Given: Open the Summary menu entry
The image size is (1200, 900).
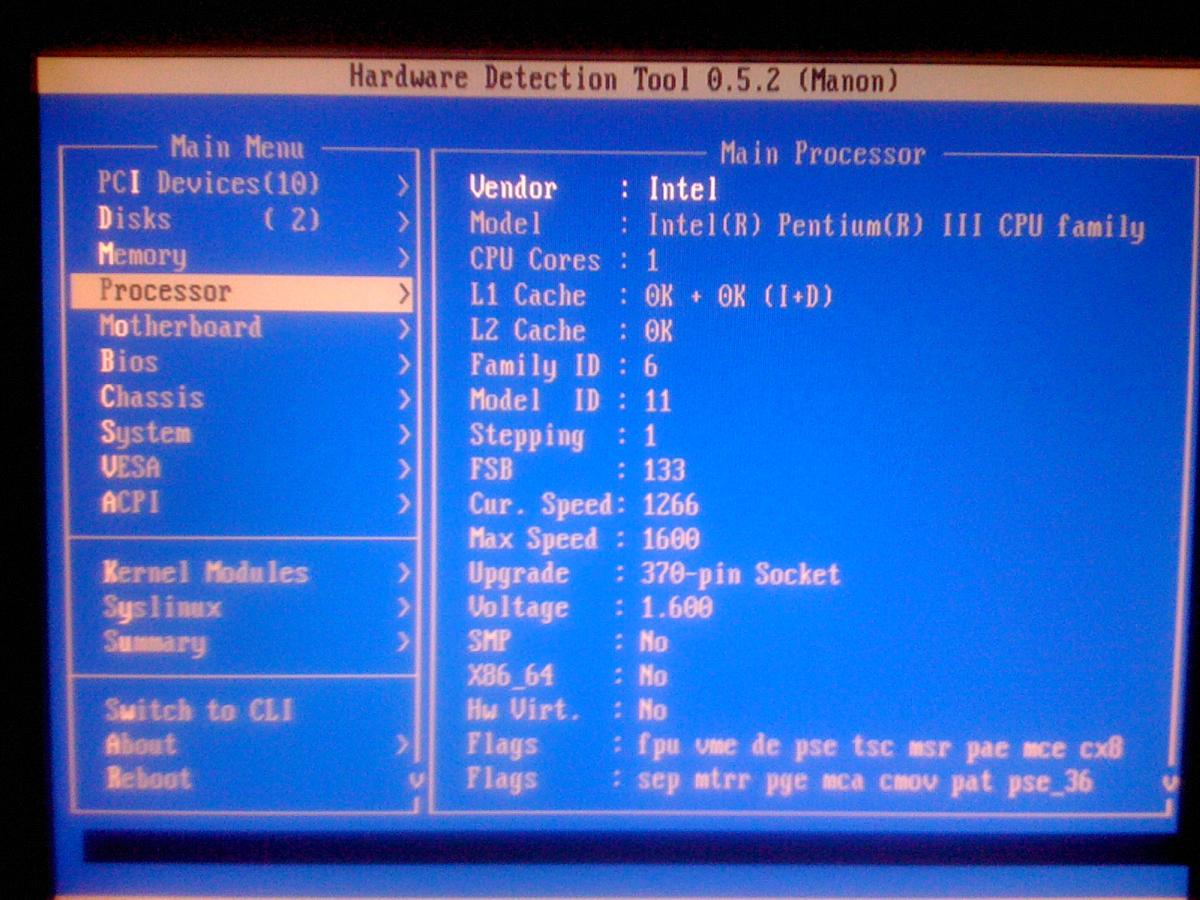Looking at the screenshot, I should tap(155, 643).
